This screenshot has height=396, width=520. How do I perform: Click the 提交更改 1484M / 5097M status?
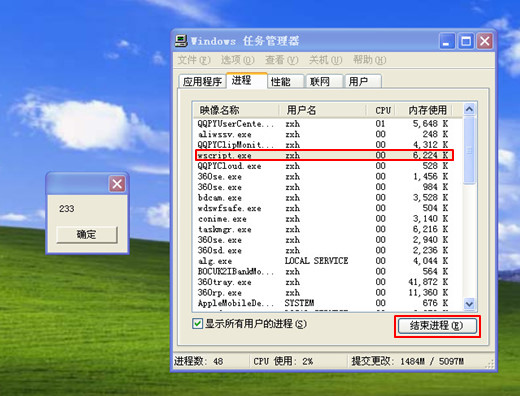coord(407,361)
